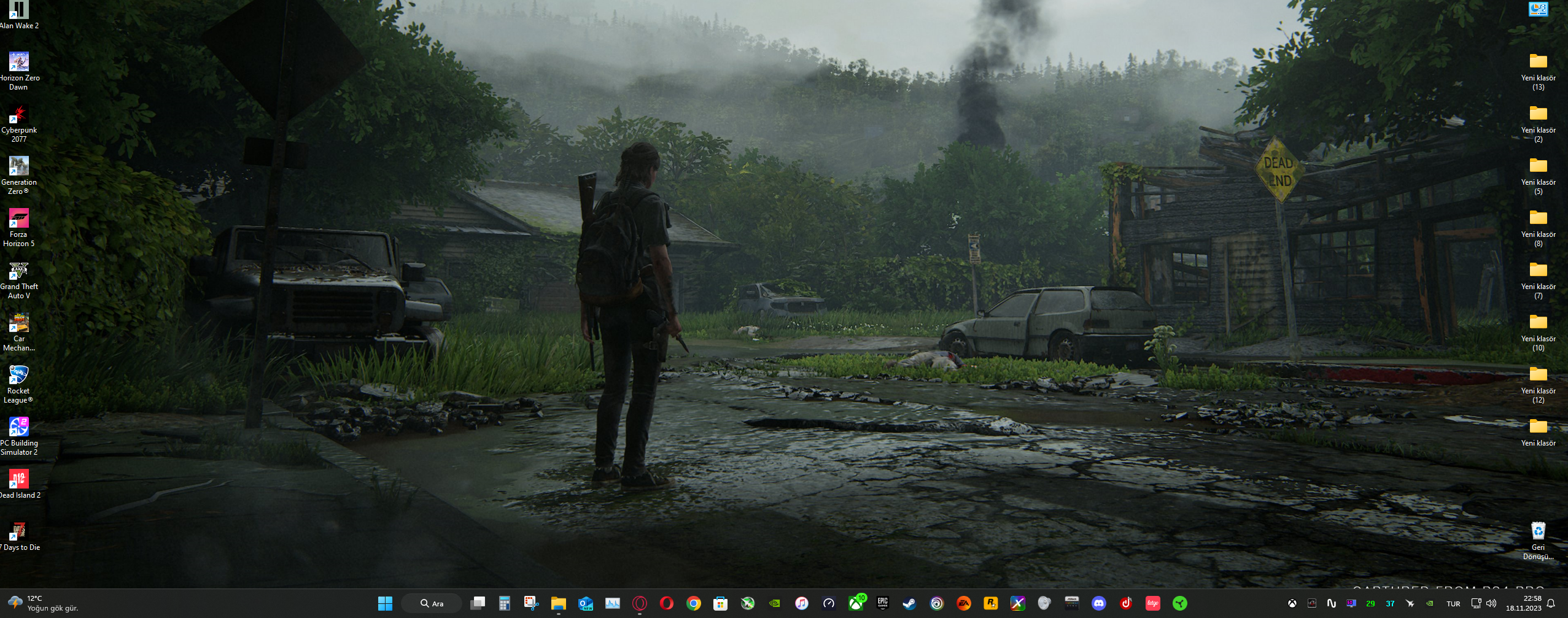Screen dimensions: 1568x618
Task: Select the unnumbered Yeni klasör folder
Action: (x=1538, y=432)
